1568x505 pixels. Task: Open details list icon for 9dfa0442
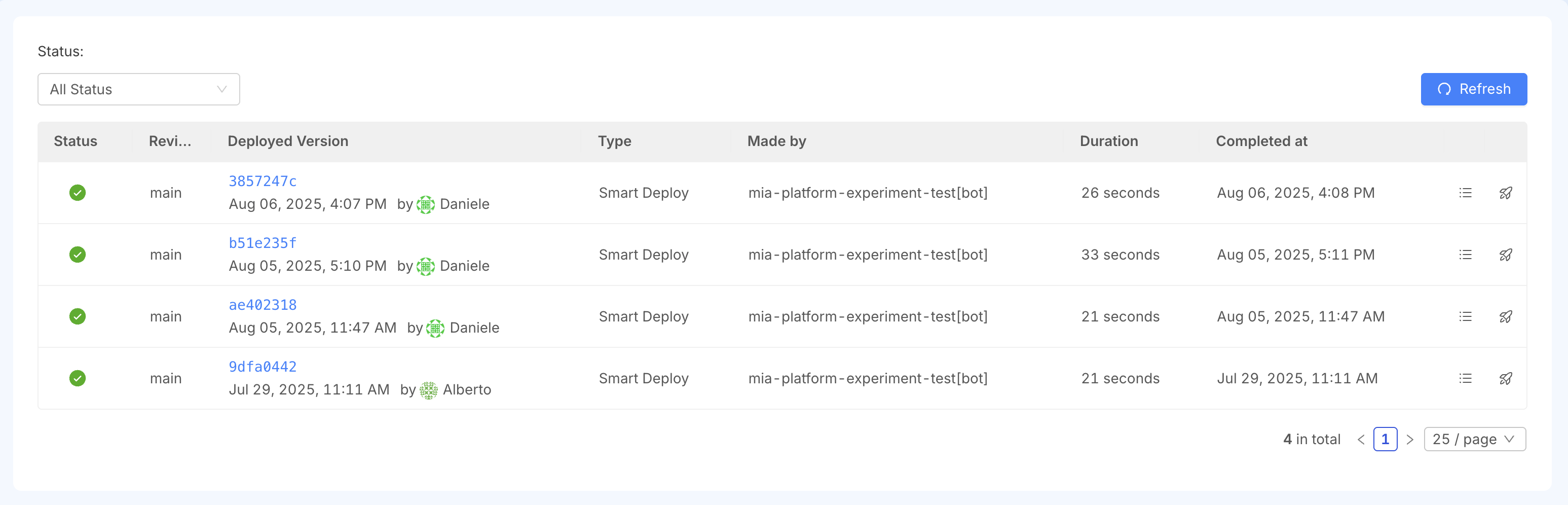(x=1465, y=378)
